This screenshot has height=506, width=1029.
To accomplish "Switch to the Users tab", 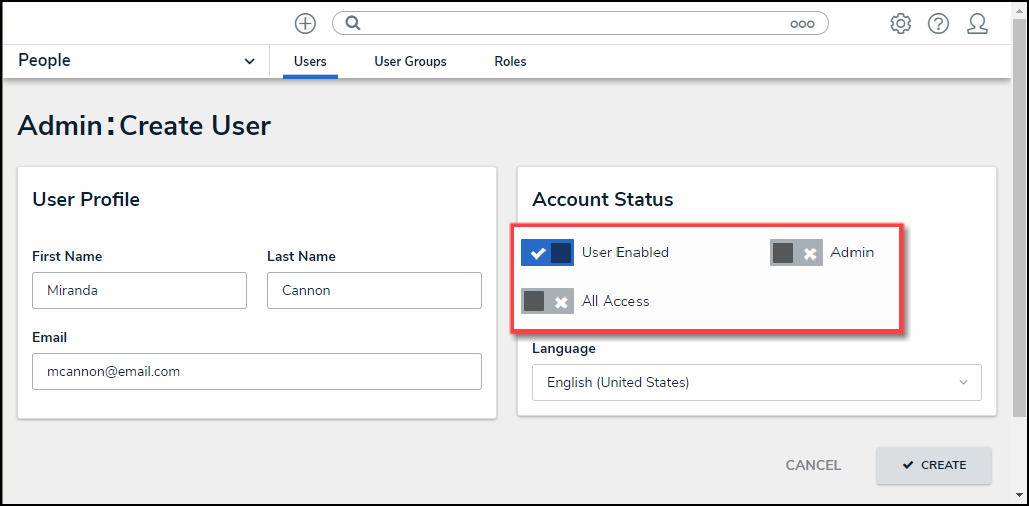I will click(x=310, y=61).
